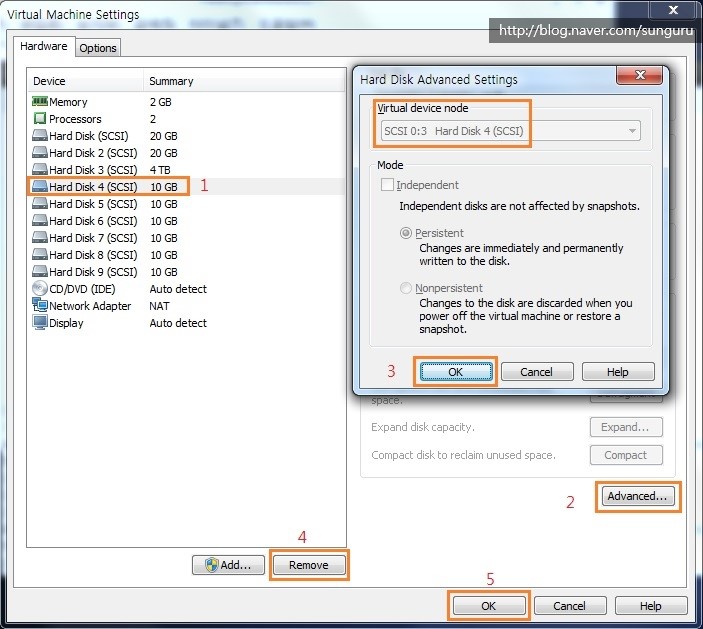This screenshot has height=629, width=703.
Task: Select the Nonpersistent radio button
Action: [406, 289]
